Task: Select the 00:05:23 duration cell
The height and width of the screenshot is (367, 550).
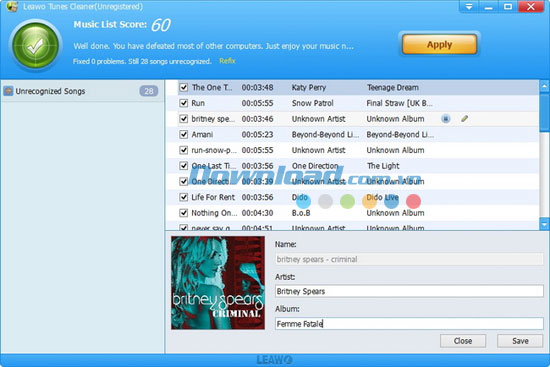Action: coord(257,134)
